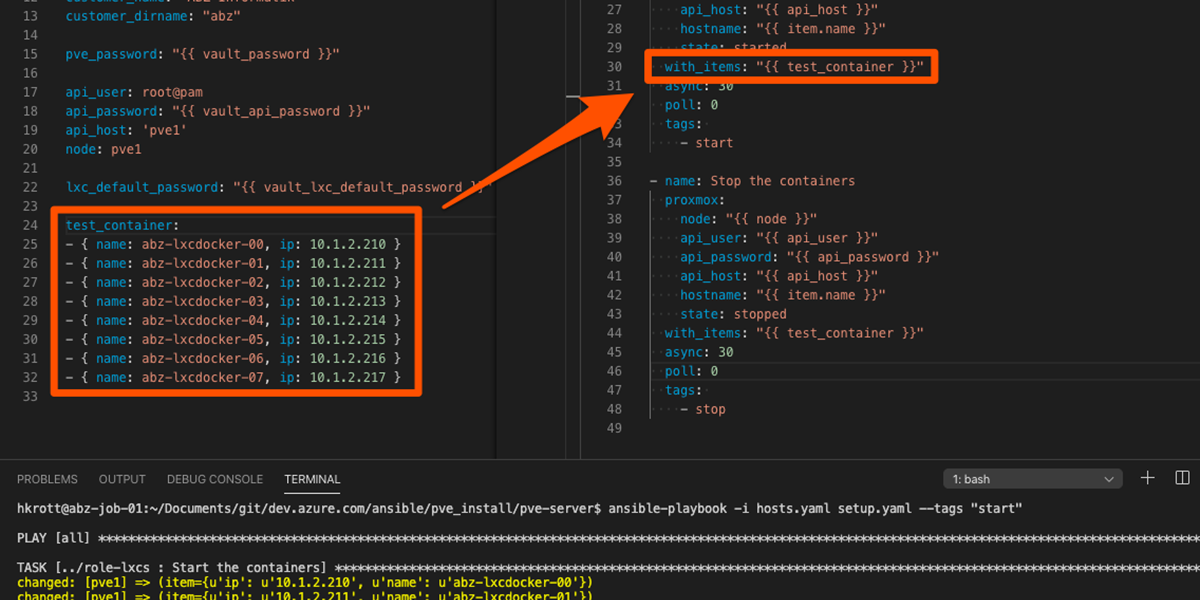Click 'poll: 0' on line 46
The height and width of the screenshot is (600, 1200).
coord(691,371)
